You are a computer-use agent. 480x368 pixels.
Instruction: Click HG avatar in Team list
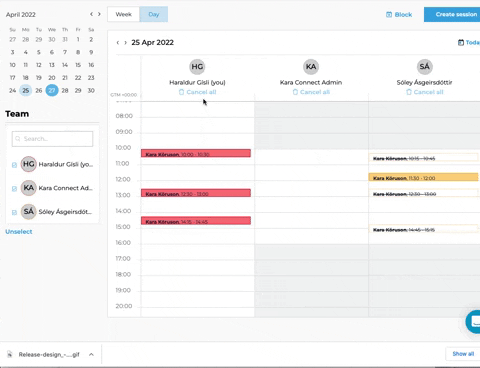[28, 164]
